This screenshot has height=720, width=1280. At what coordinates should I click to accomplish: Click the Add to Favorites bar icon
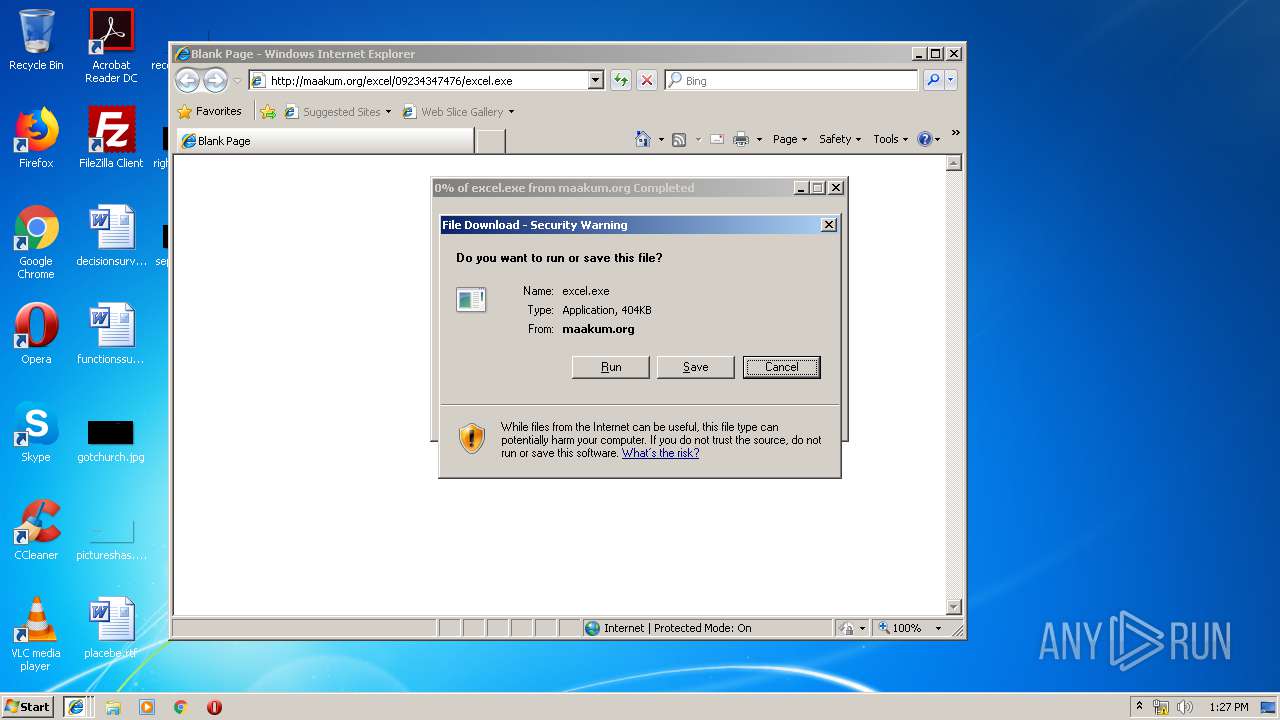coord(268,112)
